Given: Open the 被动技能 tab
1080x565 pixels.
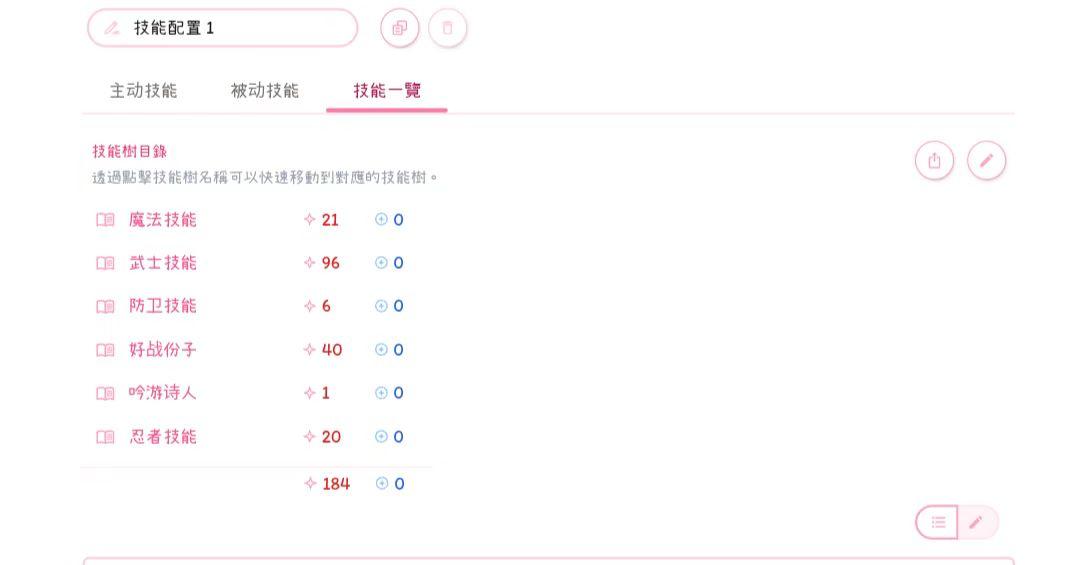Looking at the screenshot, I should coord(265,91).
